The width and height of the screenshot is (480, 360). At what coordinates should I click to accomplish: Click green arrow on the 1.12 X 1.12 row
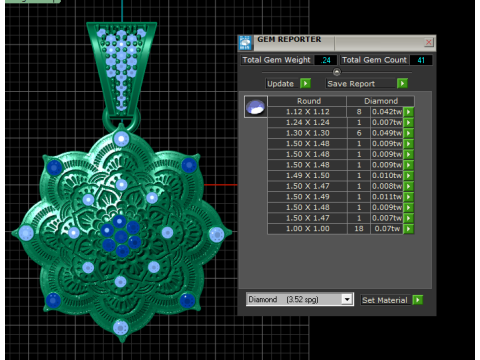tap(408, 112)
